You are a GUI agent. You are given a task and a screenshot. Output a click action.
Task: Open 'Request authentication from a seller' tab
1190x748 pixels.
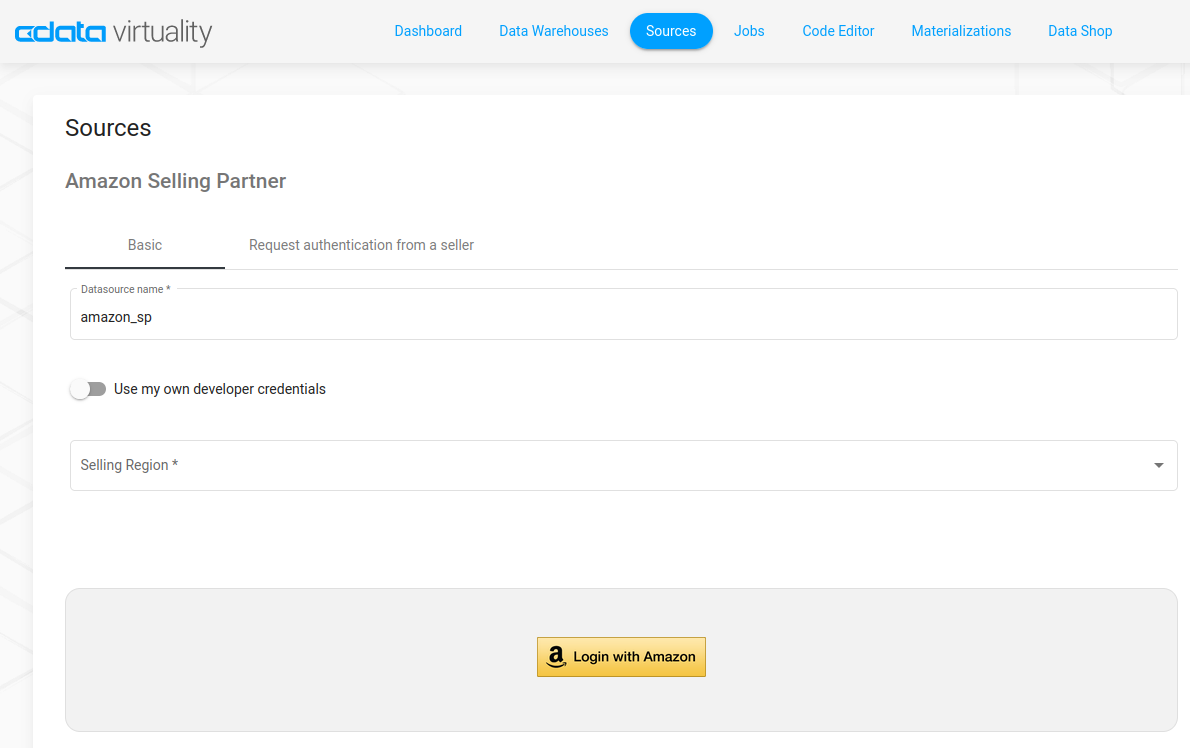(361, 245)
